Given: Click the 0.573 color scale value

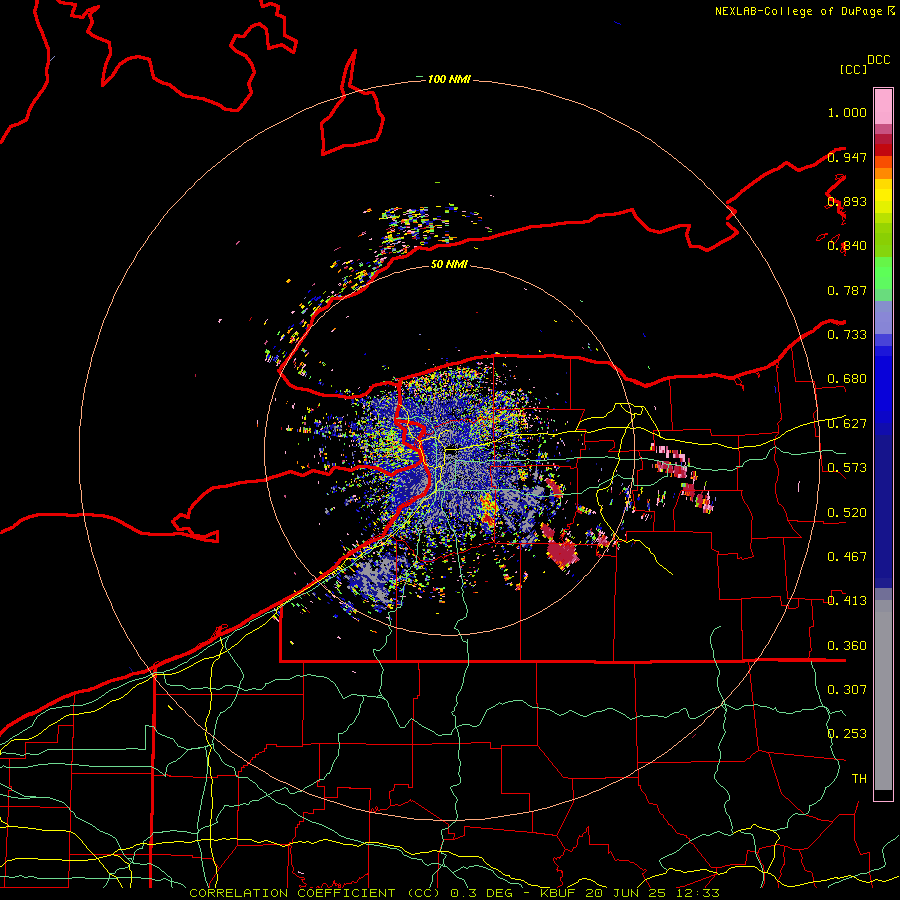Looking at the screenshot, I should coord(847,468).
